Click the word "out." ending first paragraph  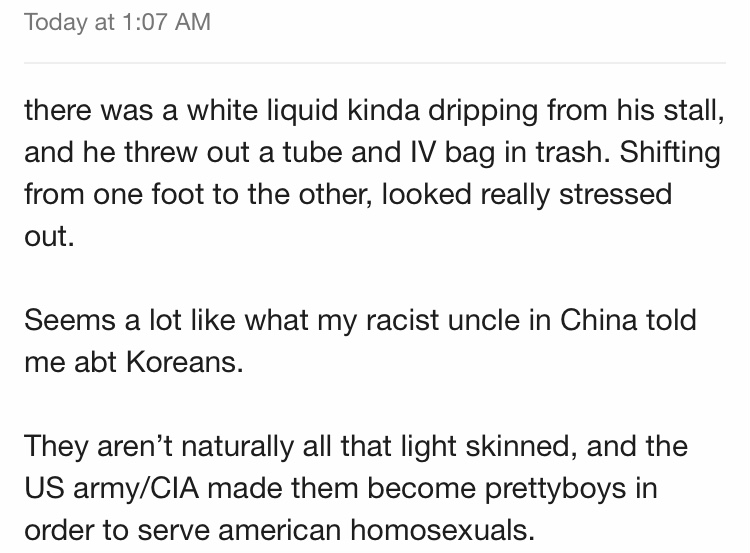[x=49, y=236]
